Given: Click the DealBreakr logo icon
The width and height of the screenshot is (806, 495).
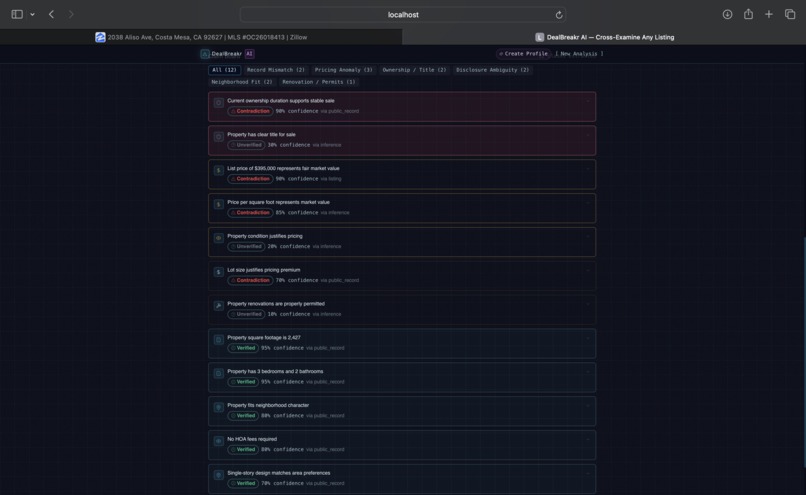Looking at the screenshot, I should point(205,54).
